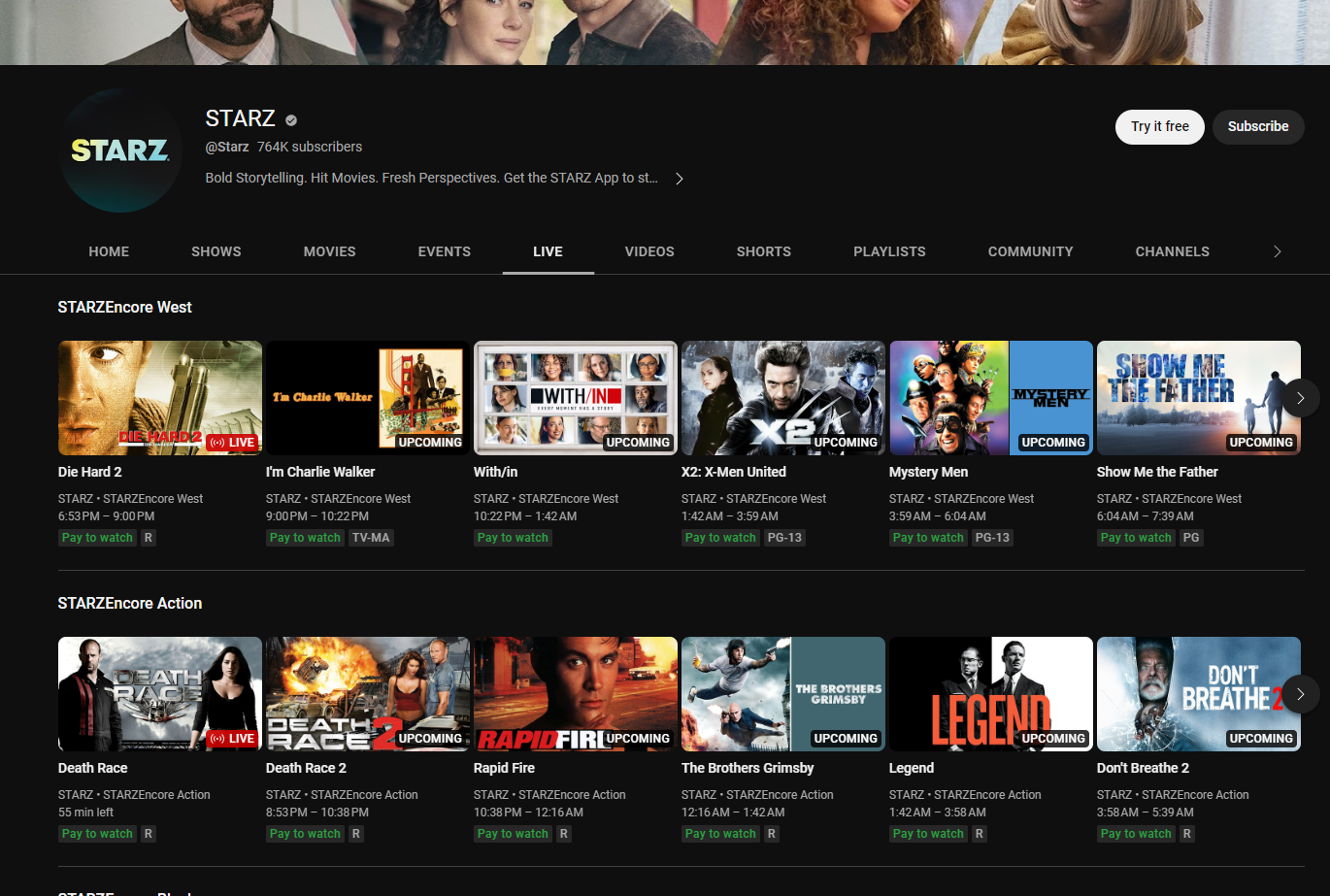
Task: Click the @Starz channel handle
Action: (227, 147)
